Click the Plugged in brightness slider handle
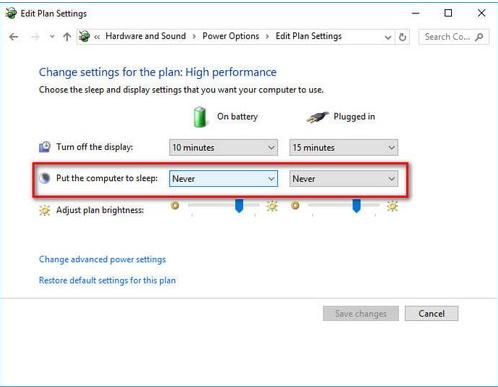 356,206
